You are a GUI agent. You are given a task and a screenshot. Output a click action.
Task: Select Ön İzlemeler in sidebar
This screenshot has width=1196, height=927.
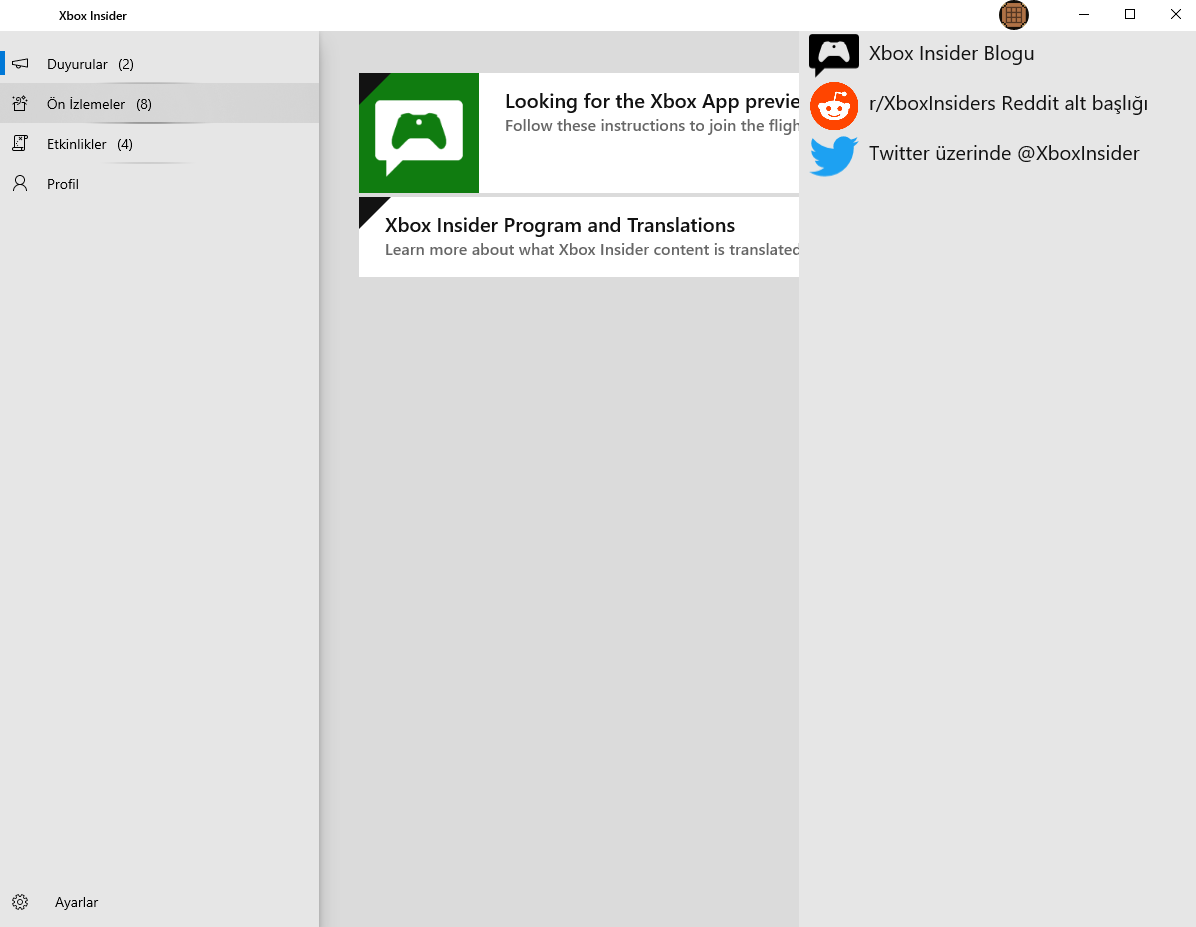click(159, 104)
